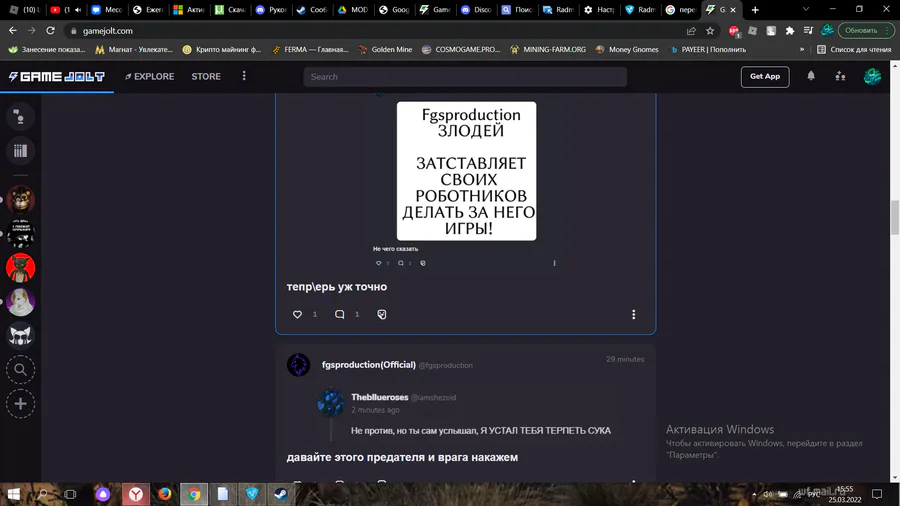Like the embedded 'Не чего сказать' post
Image resolution: width=900 pixels, height=506 pixels.
point(378,263)
